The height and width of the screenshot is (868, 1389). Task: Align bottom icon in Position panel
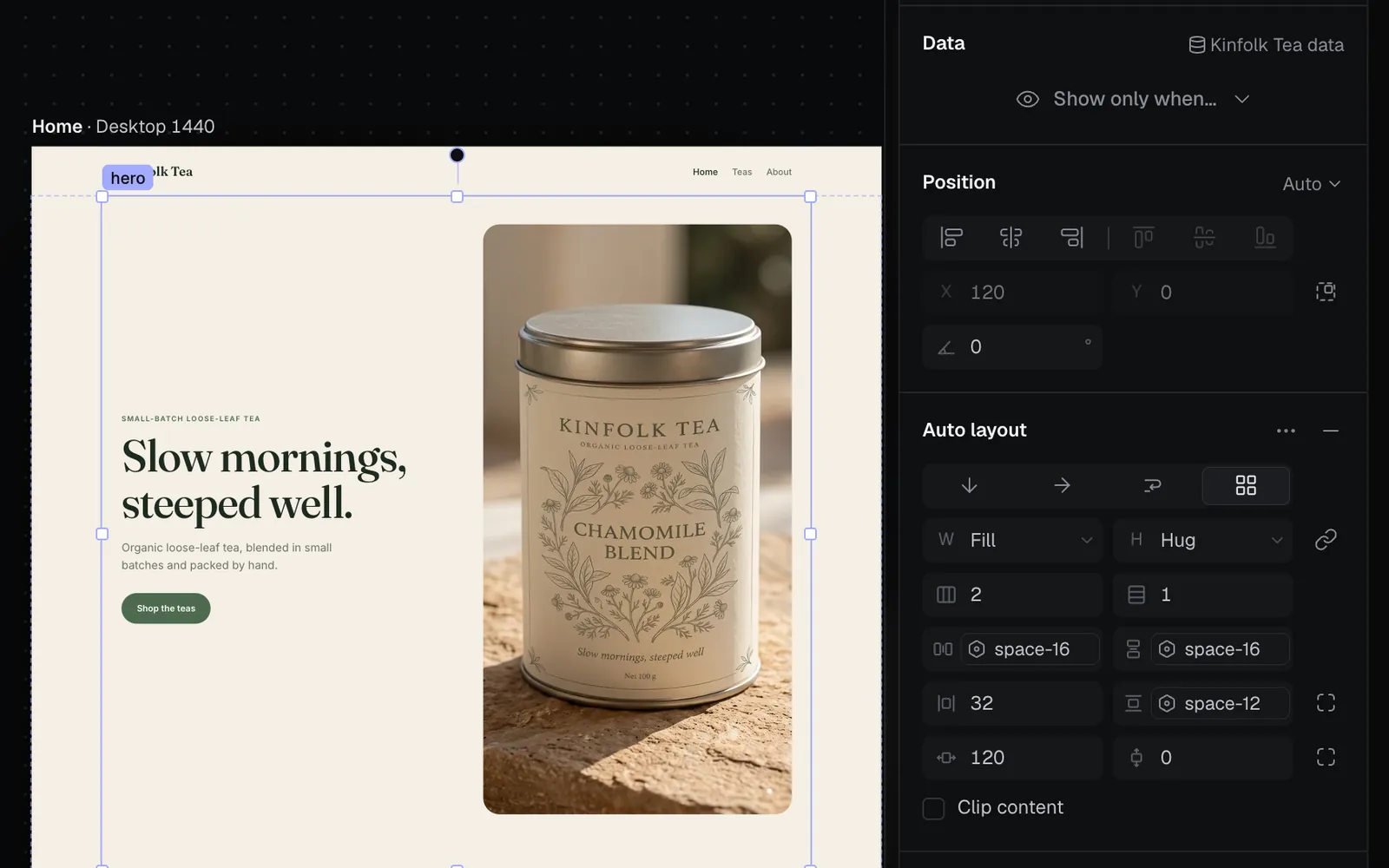[x=1265, y=237]
